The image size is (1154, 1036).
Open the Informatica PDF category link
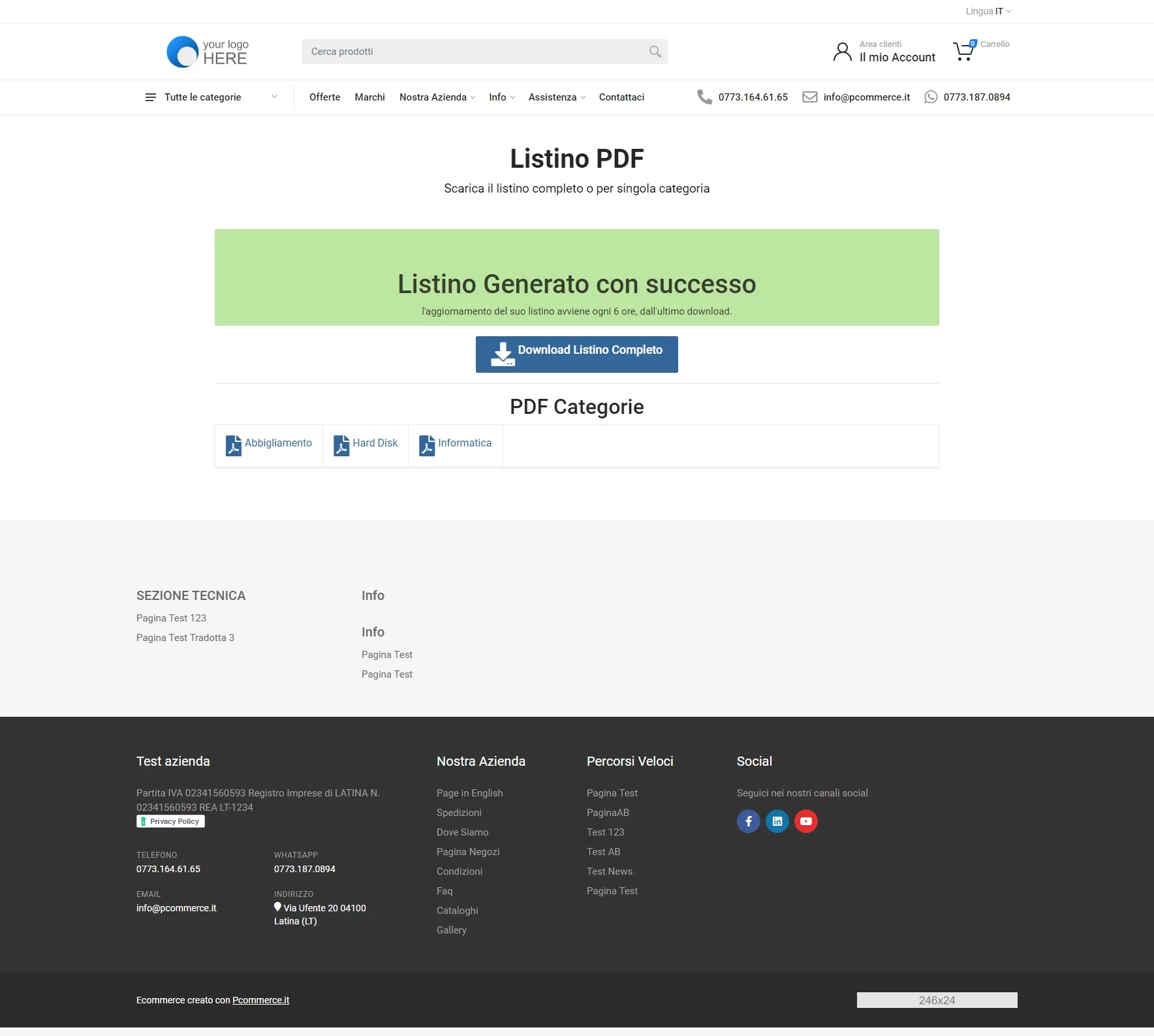pos(465,443)
